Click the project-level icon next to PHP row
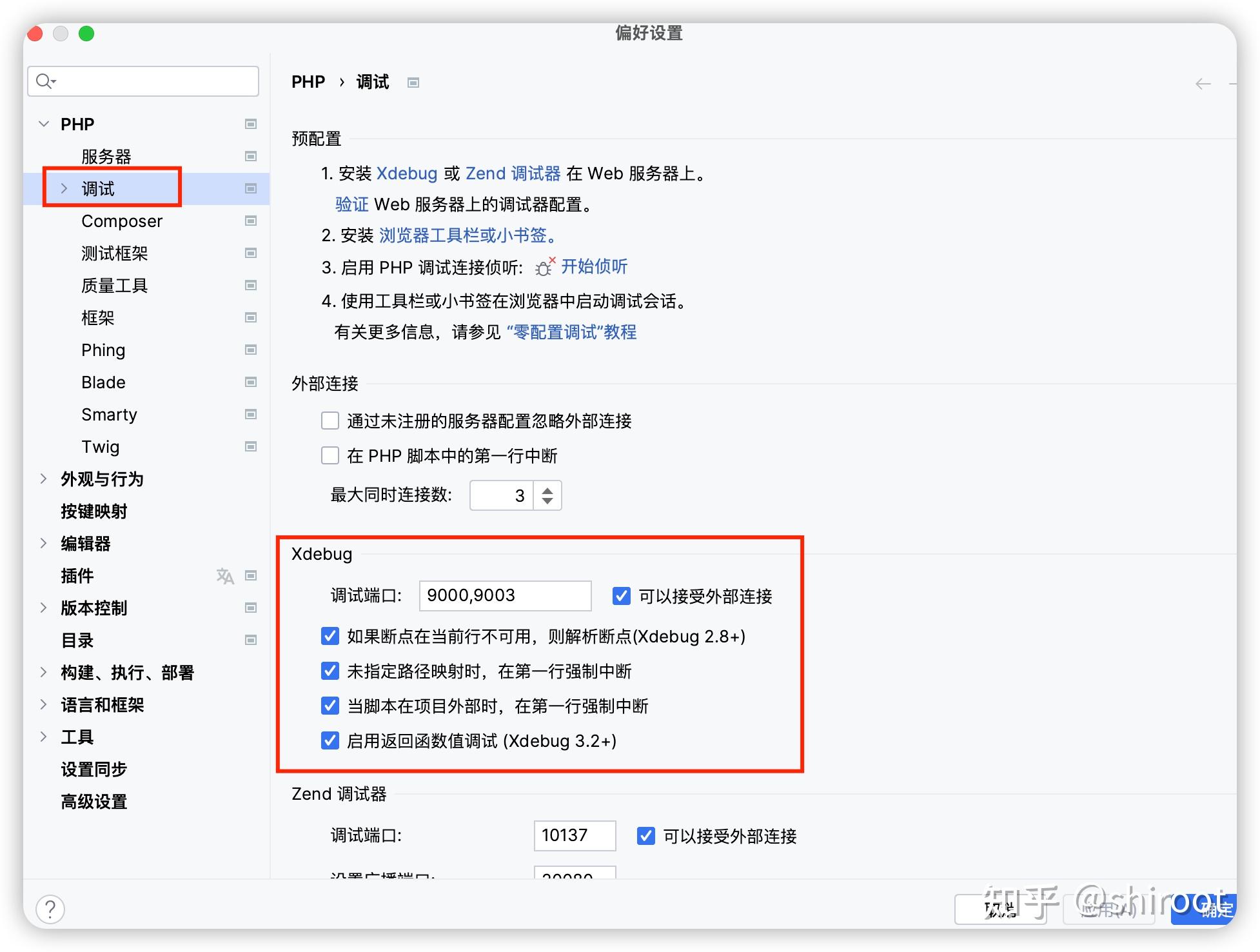 click(251, 124)
